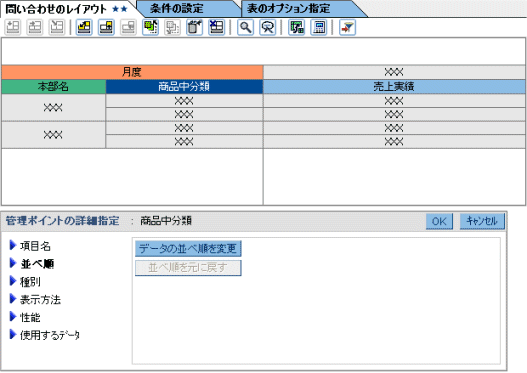Click the trash can delete icon
This screenshot has height=373, width=527.
pos(194,27)
